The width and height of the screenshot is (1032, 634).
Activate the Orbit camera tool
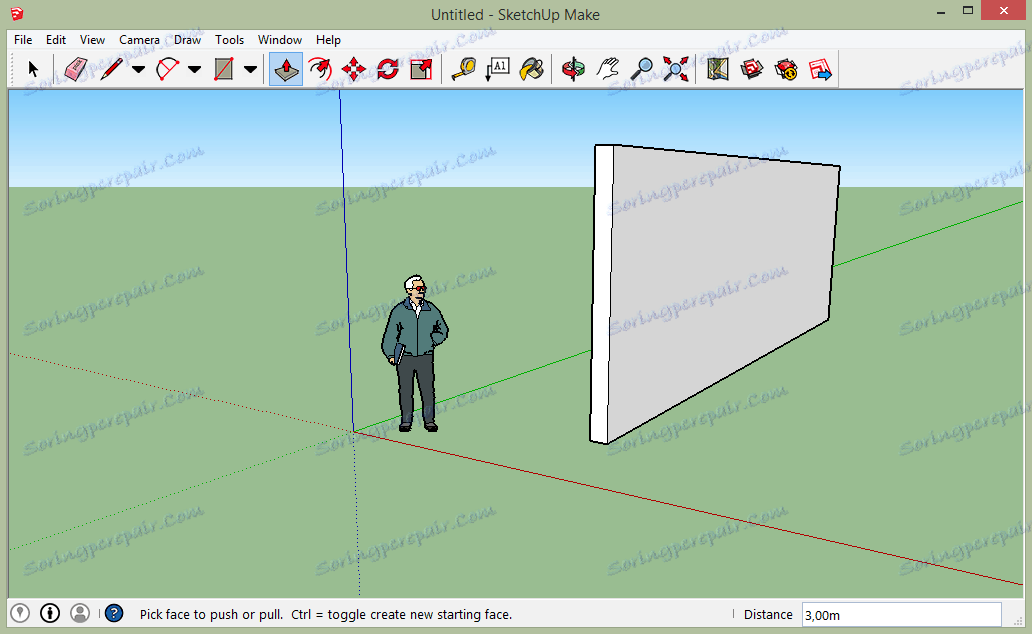click(x=573, y=69)
